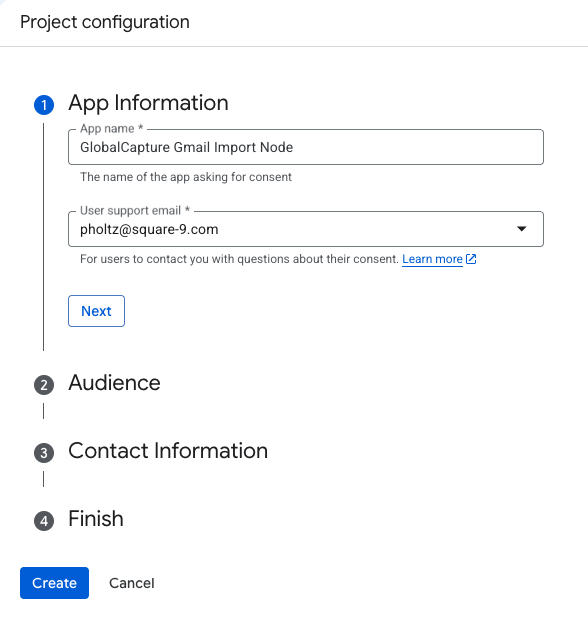
Task: Cancel the project configuration
Action: (x=132, y=583)
